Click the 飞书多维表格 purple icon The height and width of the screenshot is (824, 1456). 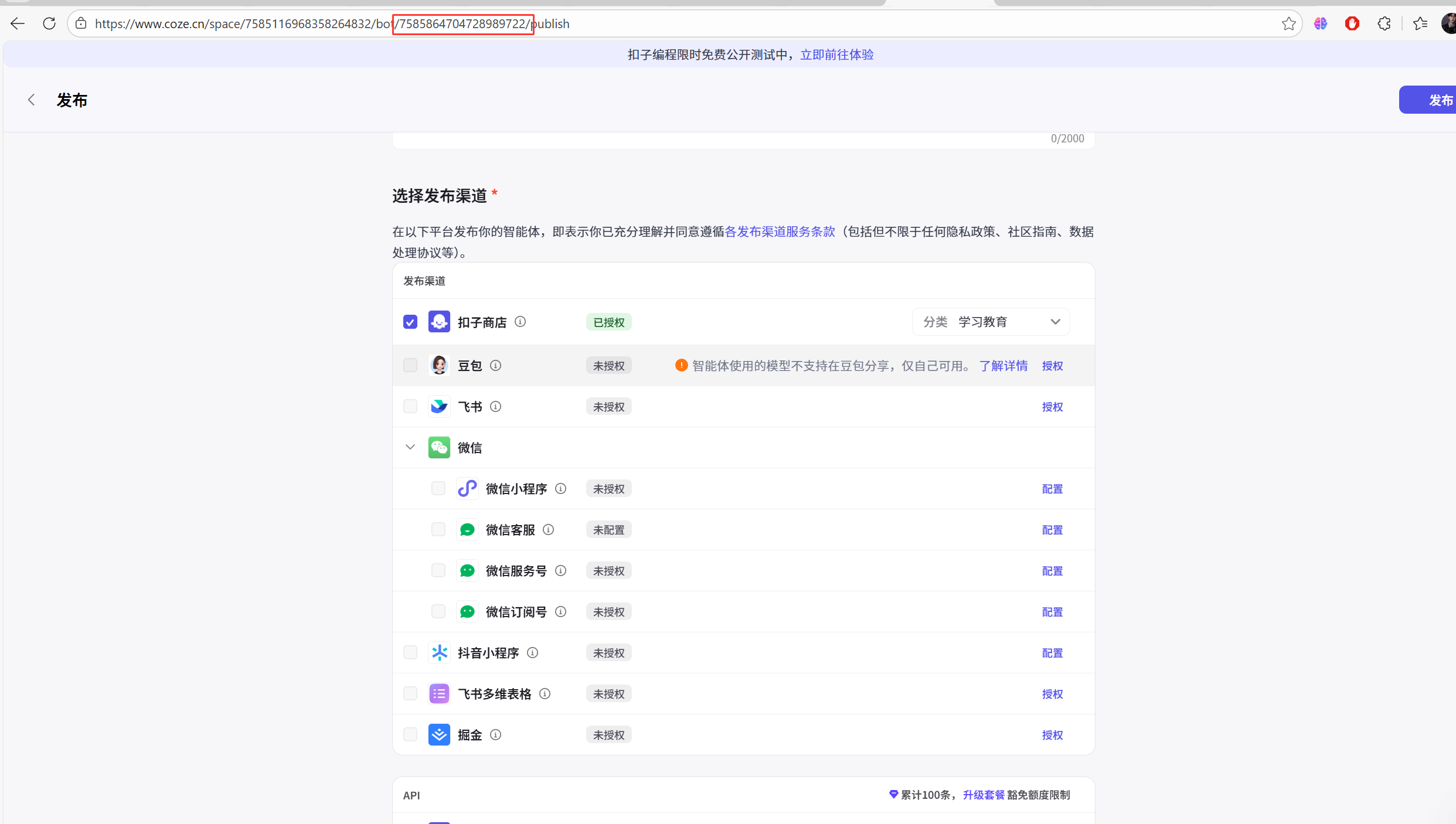pos(439,693)
